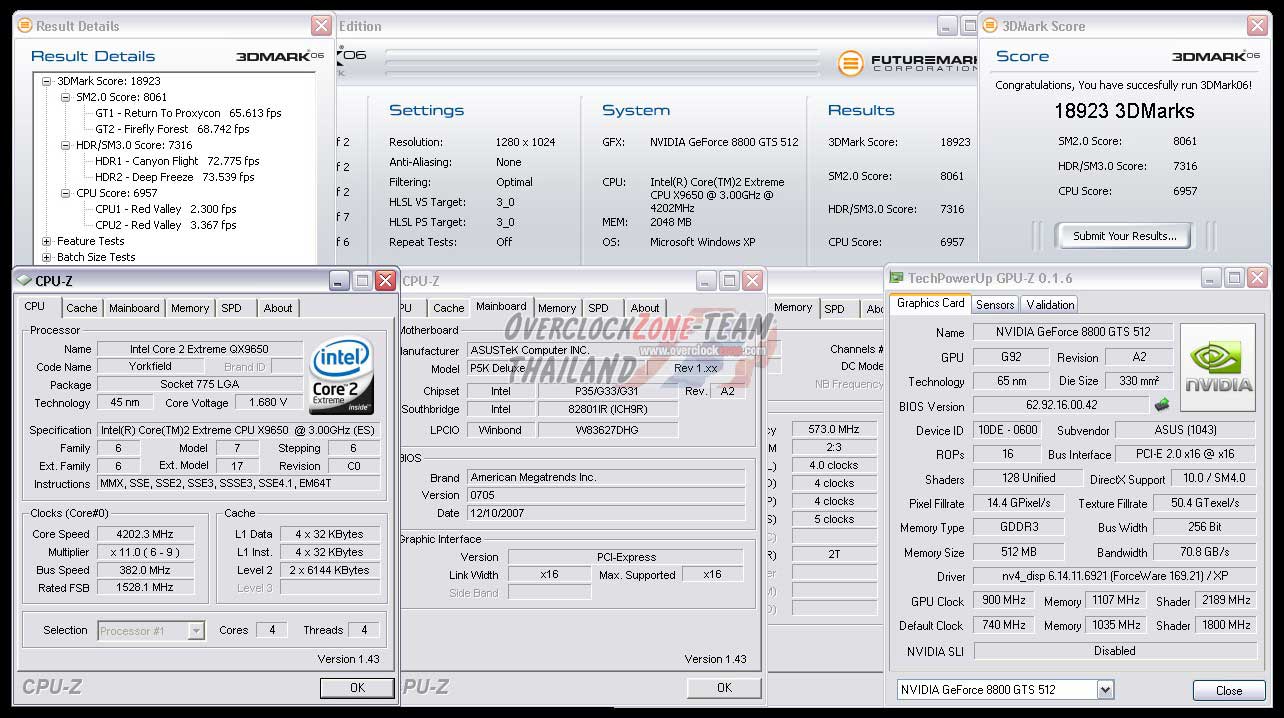Select CPU1 - Red Valley 2.300 fps
The height and width of the screenshot is (718, 1284).
coord(166,209)
